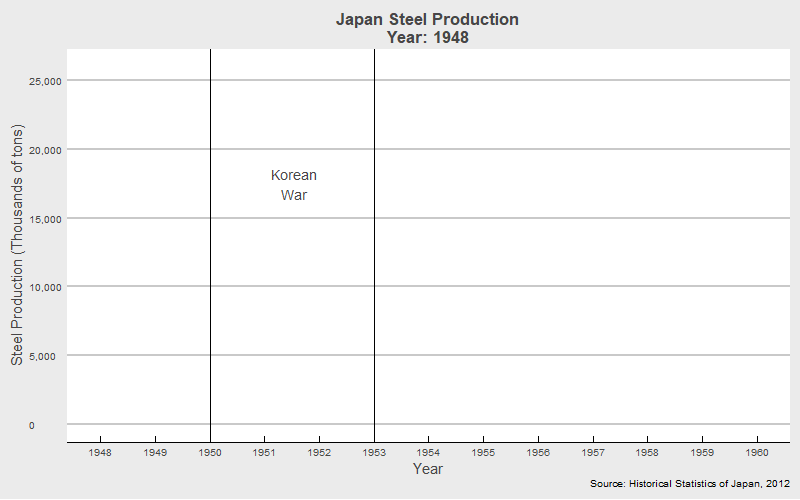Viewport: 800px width, 500px height.
Task: Select the 20,000 y-axis value label
Action: (46, 150)
